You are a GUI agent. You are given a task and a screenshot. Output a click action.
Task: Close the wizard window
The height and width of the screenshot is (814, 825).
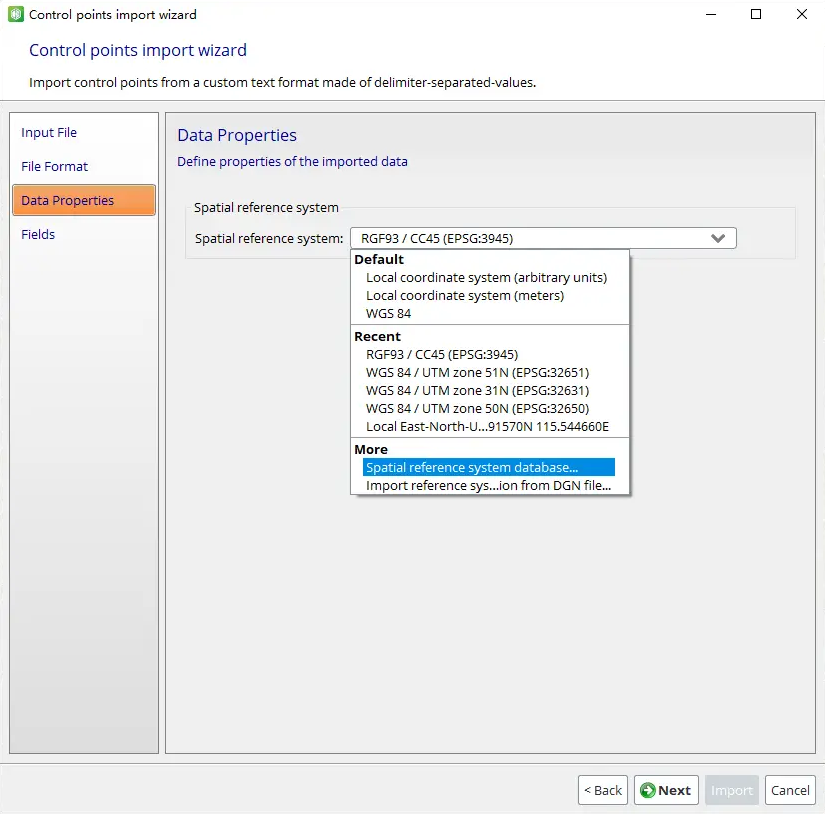(801, 14)
